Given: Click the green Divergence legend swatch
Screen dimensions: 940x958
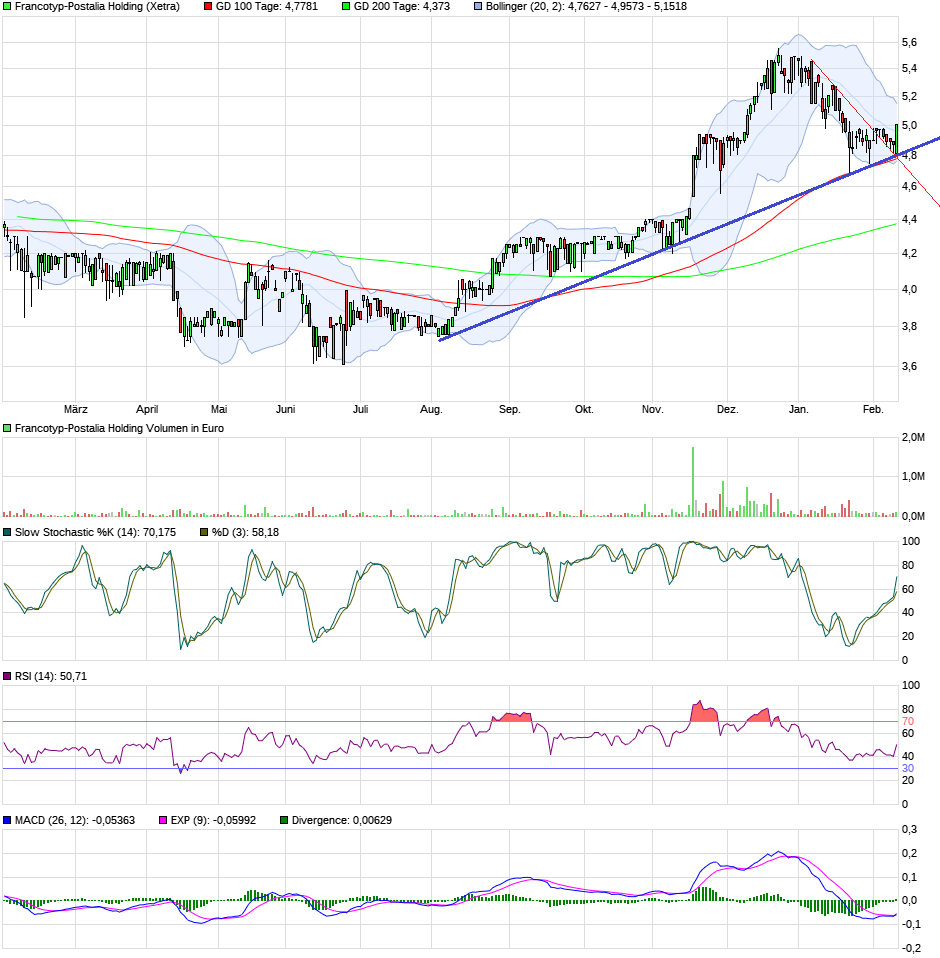Looking at the screenshot, I should pyautogui.click(x=284, y=820).
